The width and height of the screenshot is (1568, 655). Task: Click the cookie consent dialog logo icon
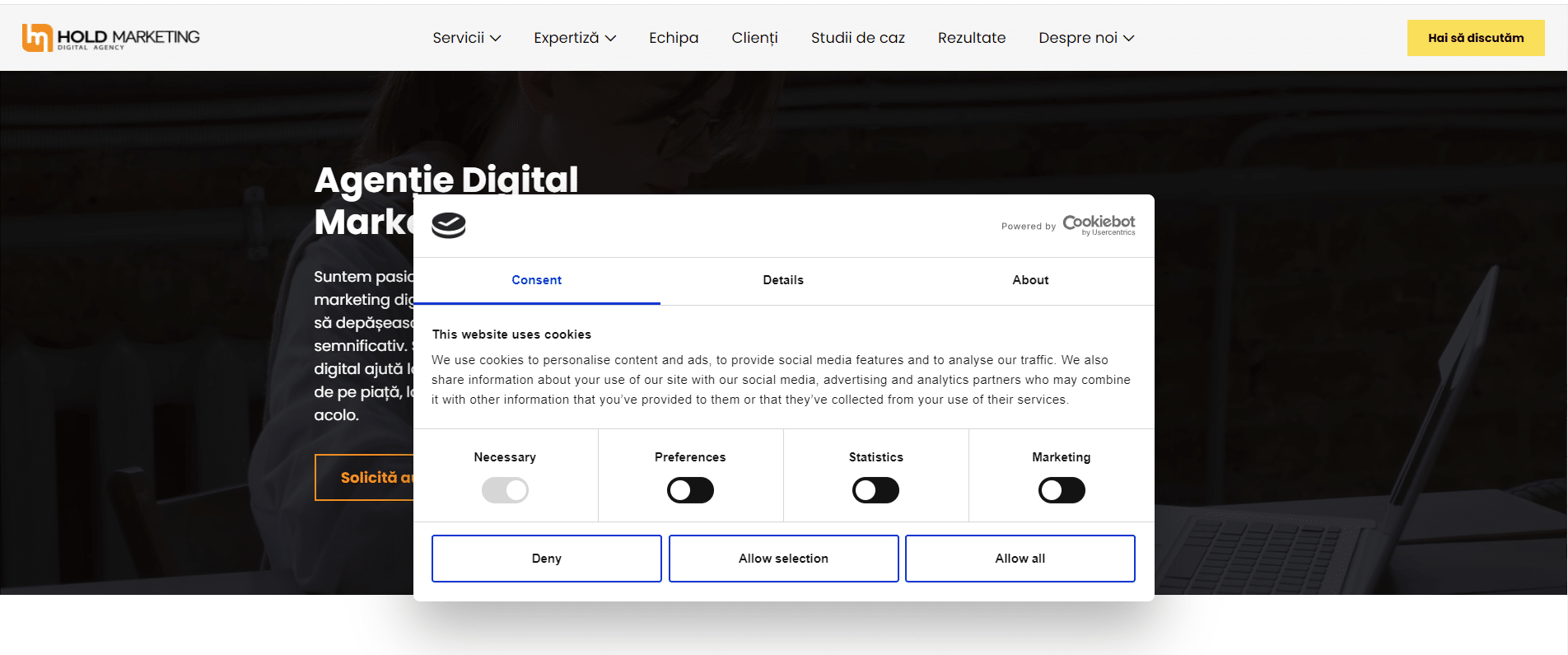point(449,225)
